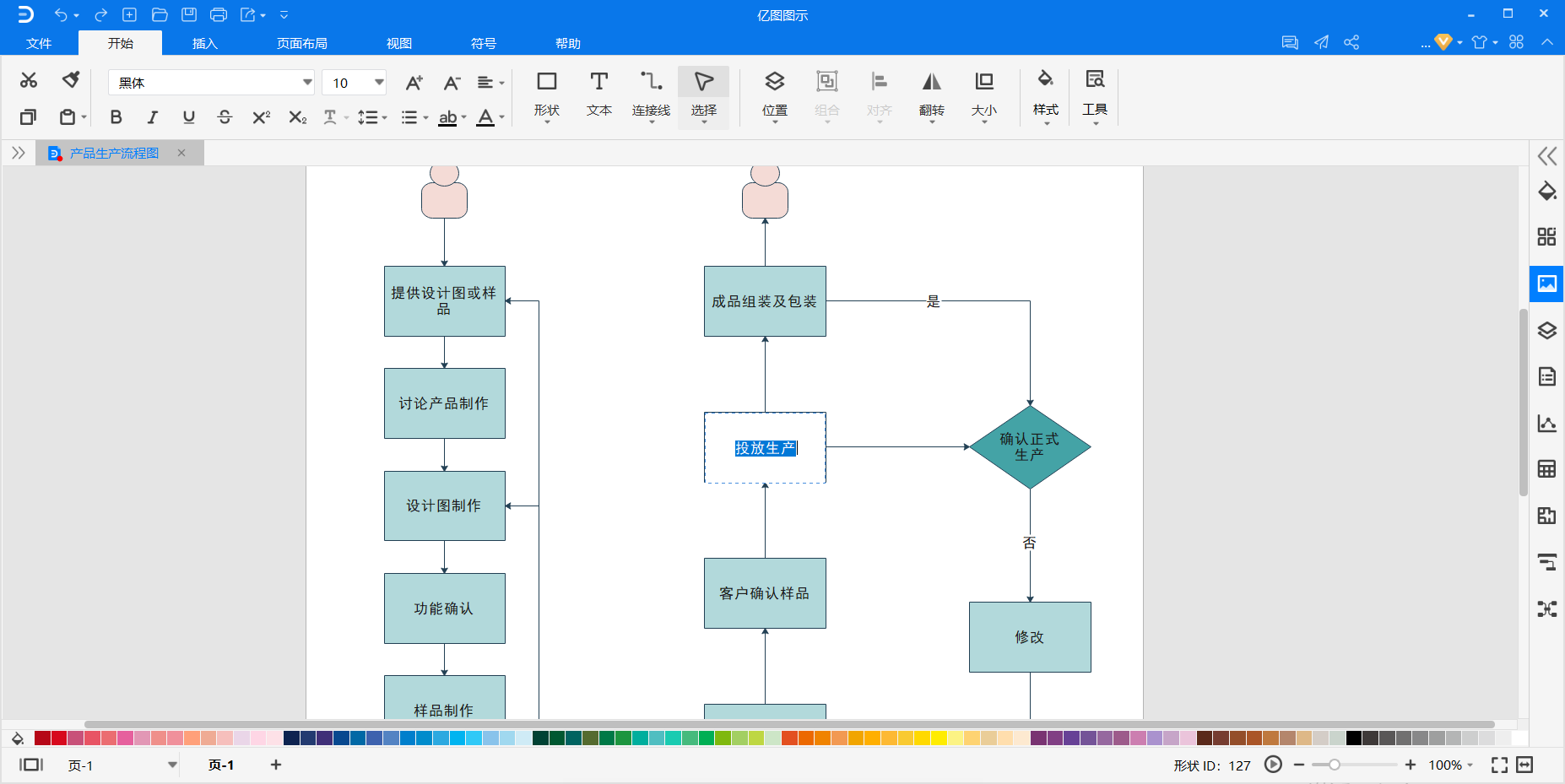
Task: Toggle bold formatting
Action: [116, 117]
